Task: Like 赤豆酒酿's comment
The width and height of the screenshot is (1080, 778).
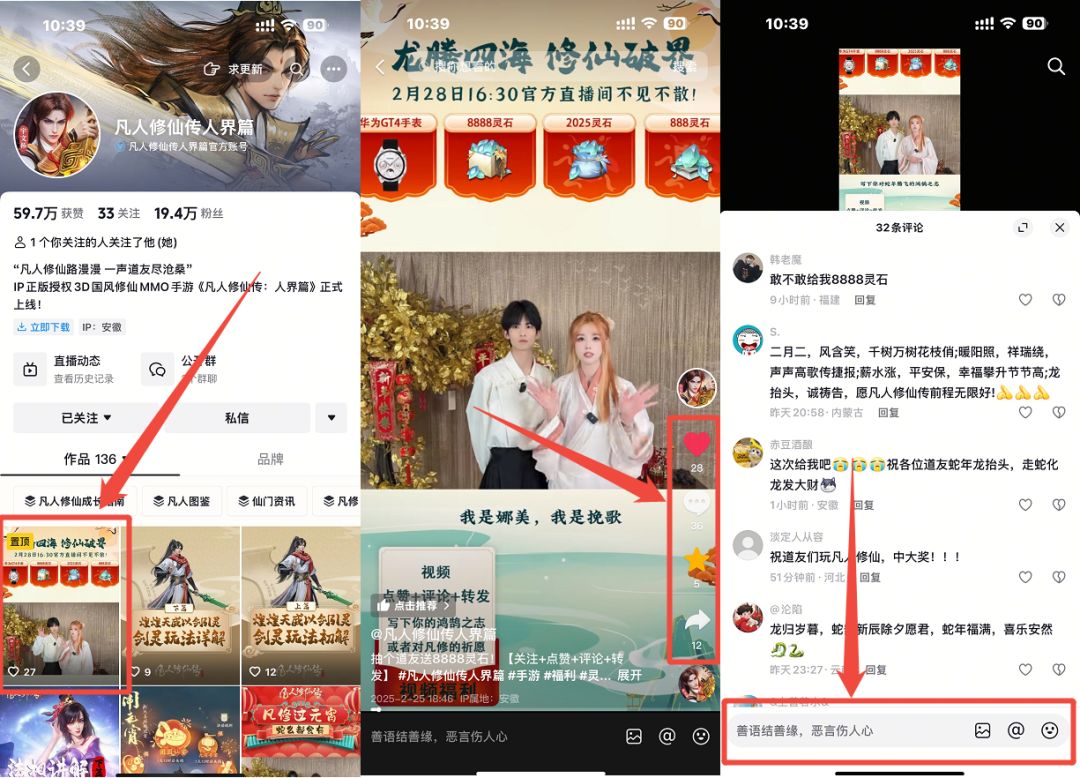Action: [1026, 505]
